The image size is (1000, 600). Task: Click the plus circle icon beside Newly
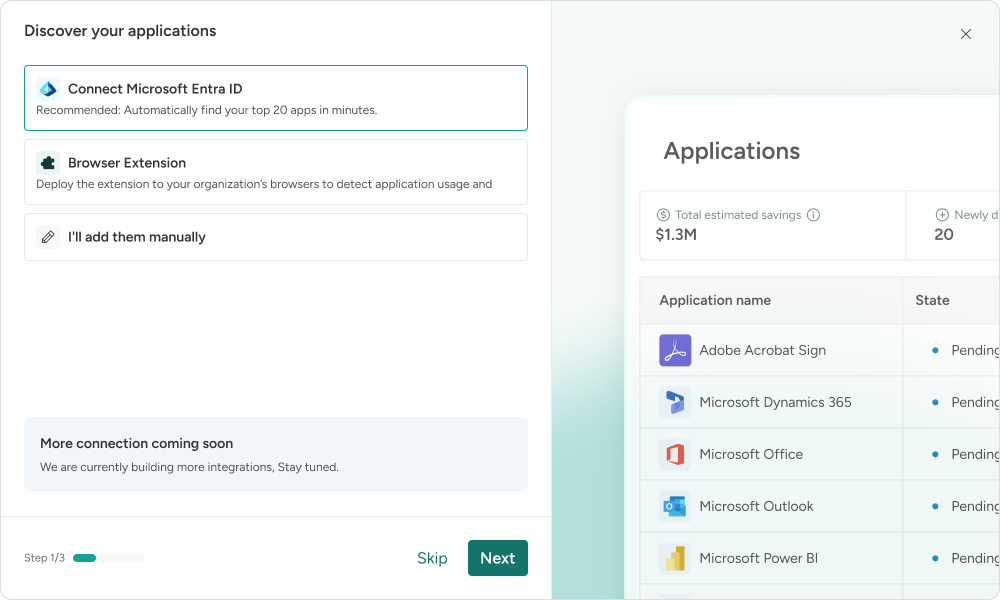942,215
